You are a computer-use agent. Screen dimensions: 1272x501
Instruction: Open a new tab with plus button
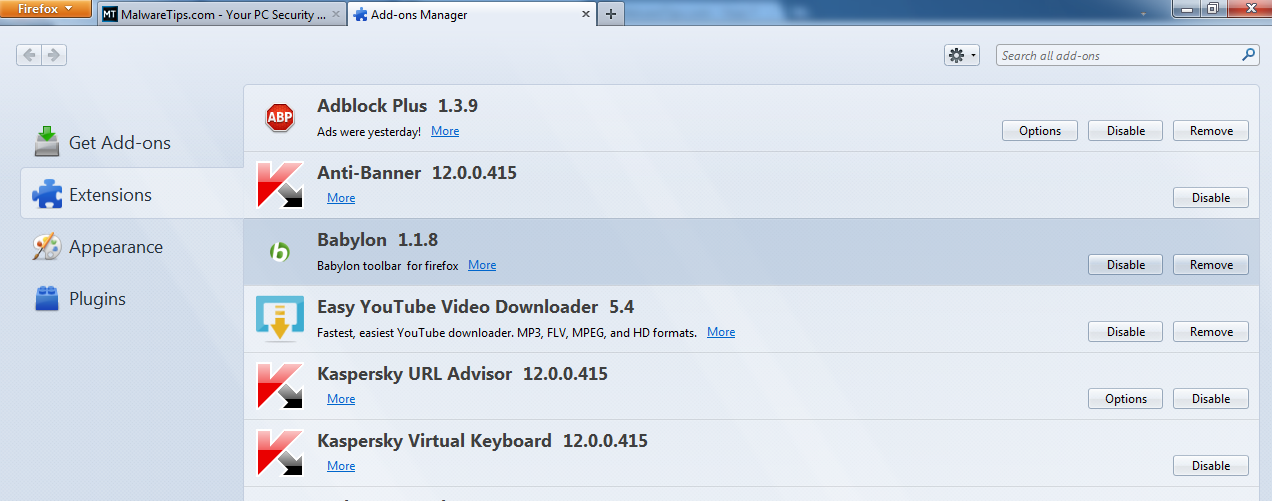611,14
